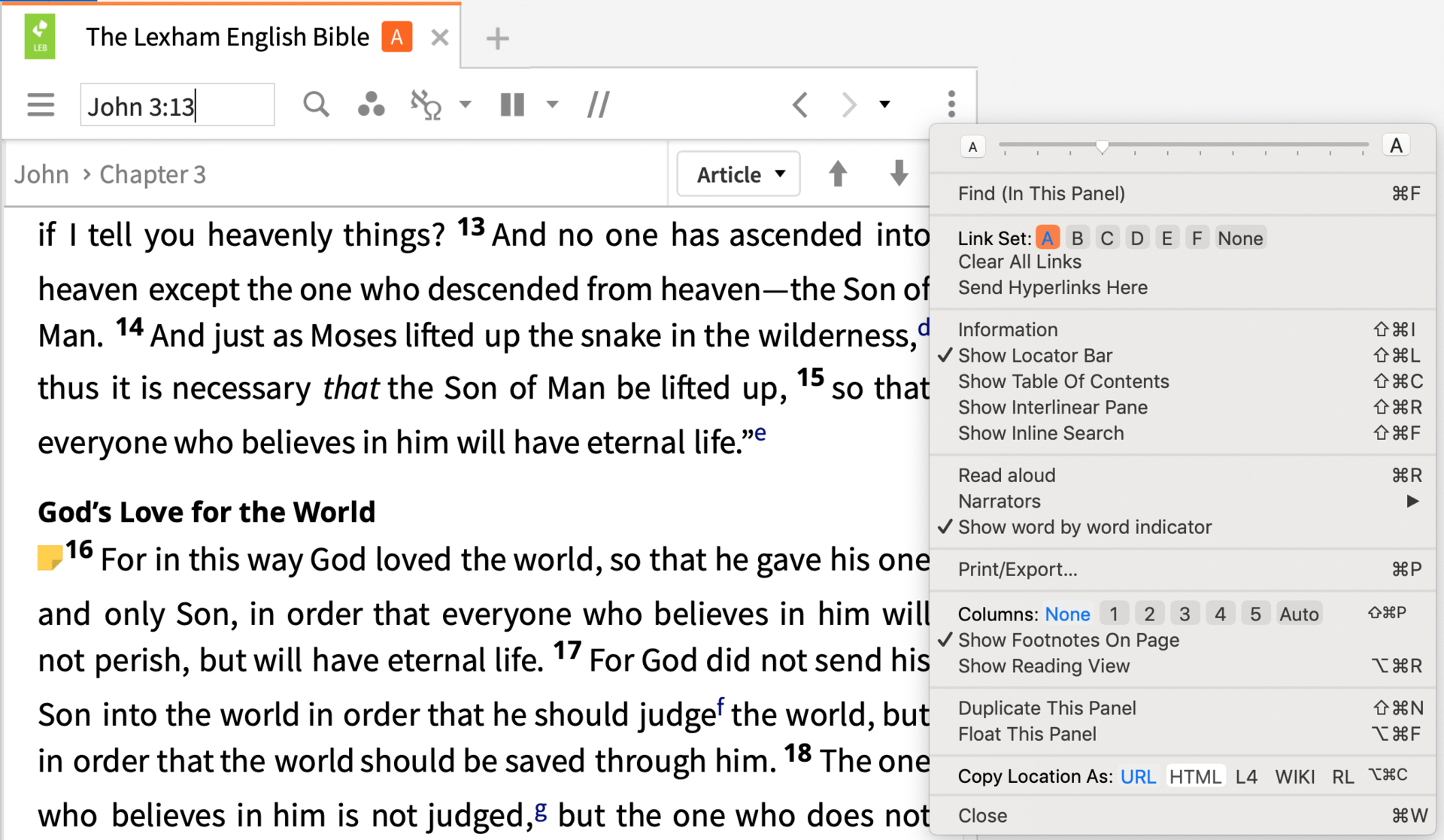
Task: Open footnote g after not judged
Action: pos(541,811)
